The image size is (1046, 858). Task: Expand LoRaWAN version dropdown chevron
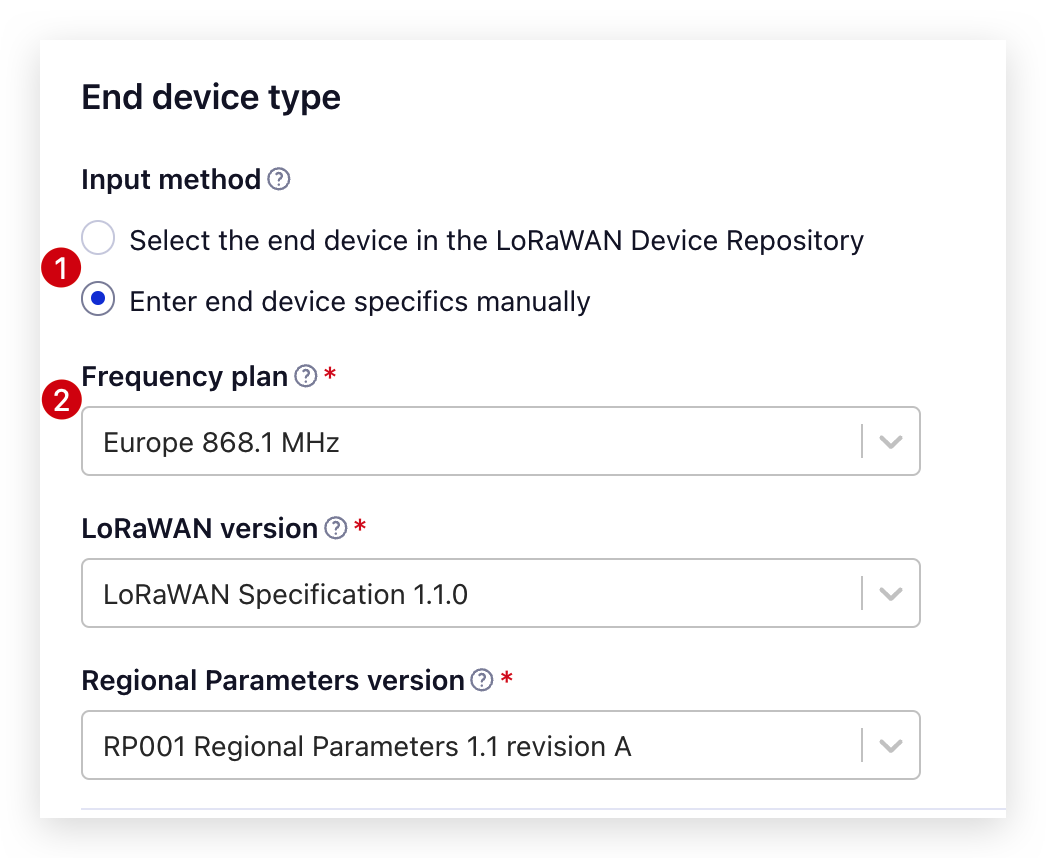click(891, 593)
